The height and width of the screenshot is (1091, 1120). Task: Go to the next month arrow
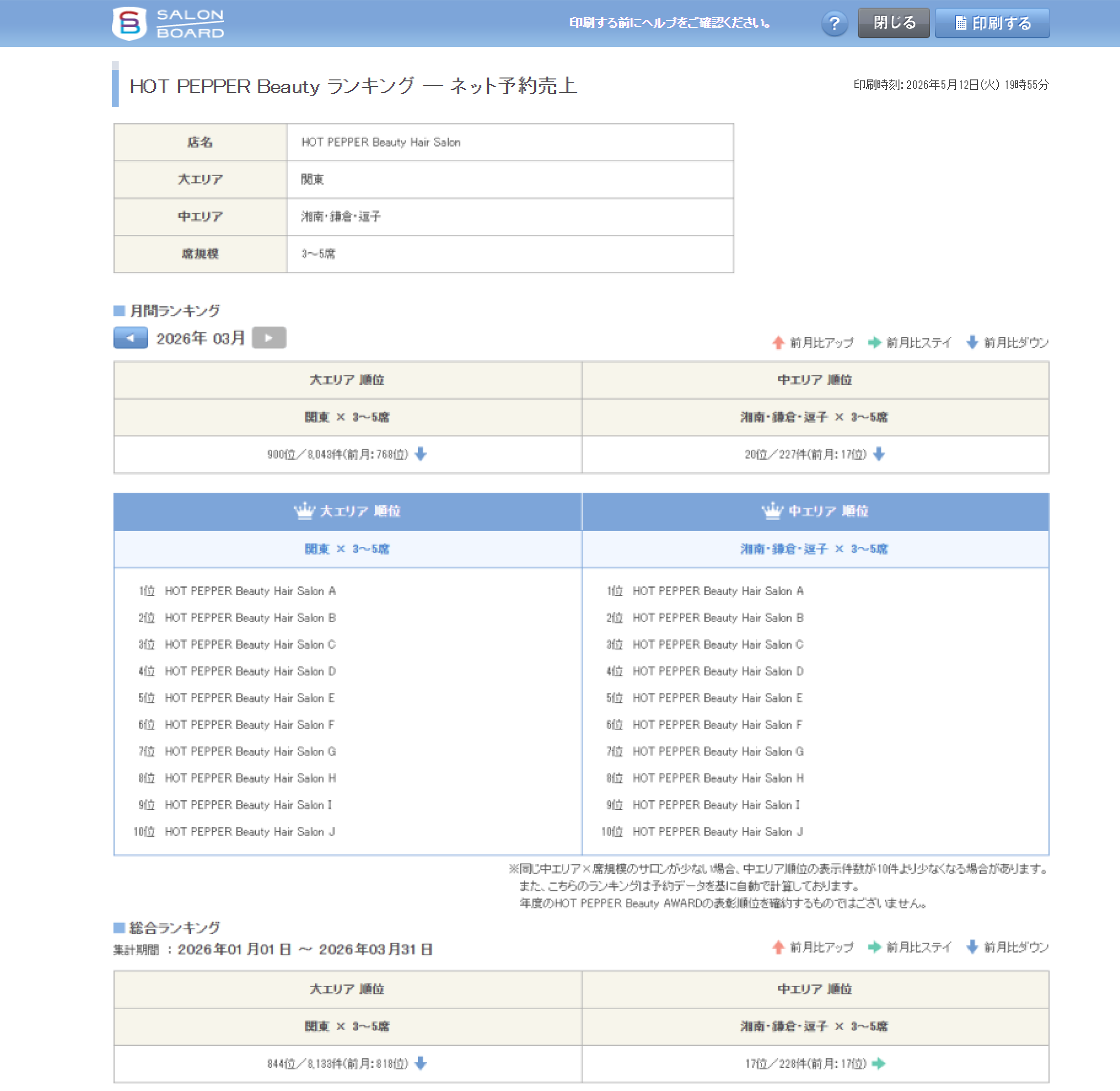click(269, 337)
